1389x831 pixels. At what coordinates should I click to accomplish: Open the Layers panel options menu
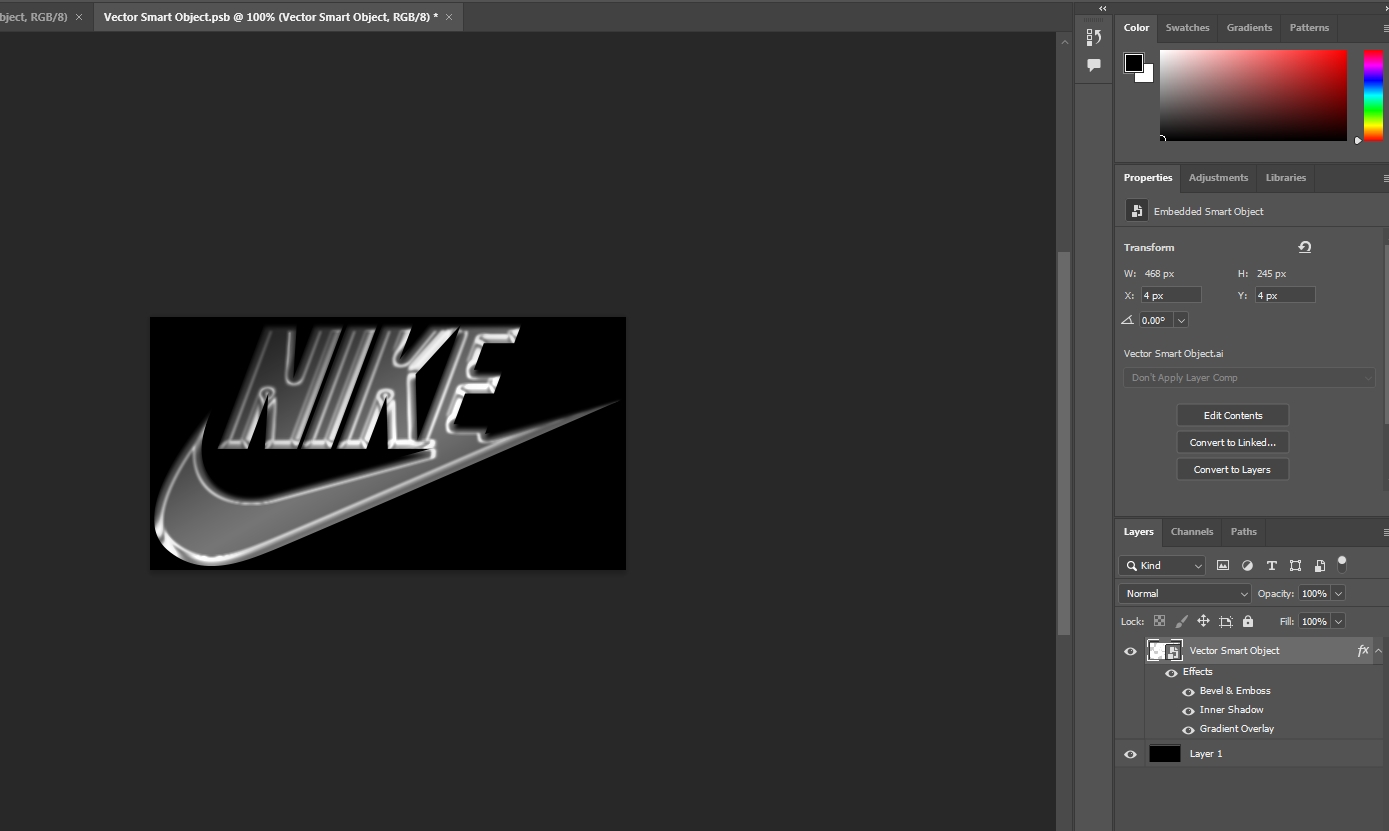click(x=1385, y=532)
